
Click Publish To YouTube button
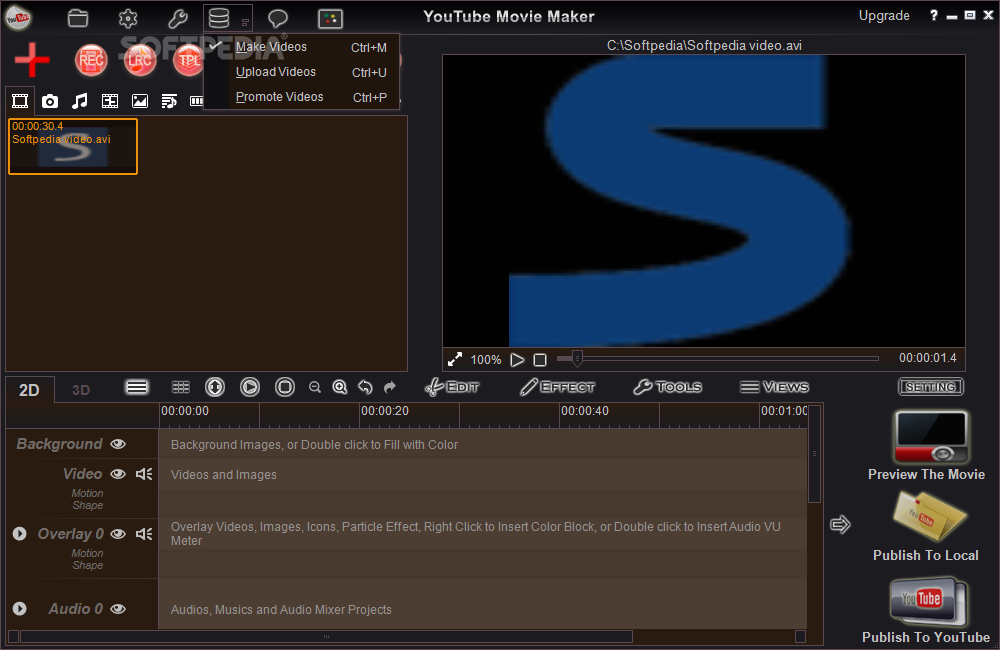[926, 610]
